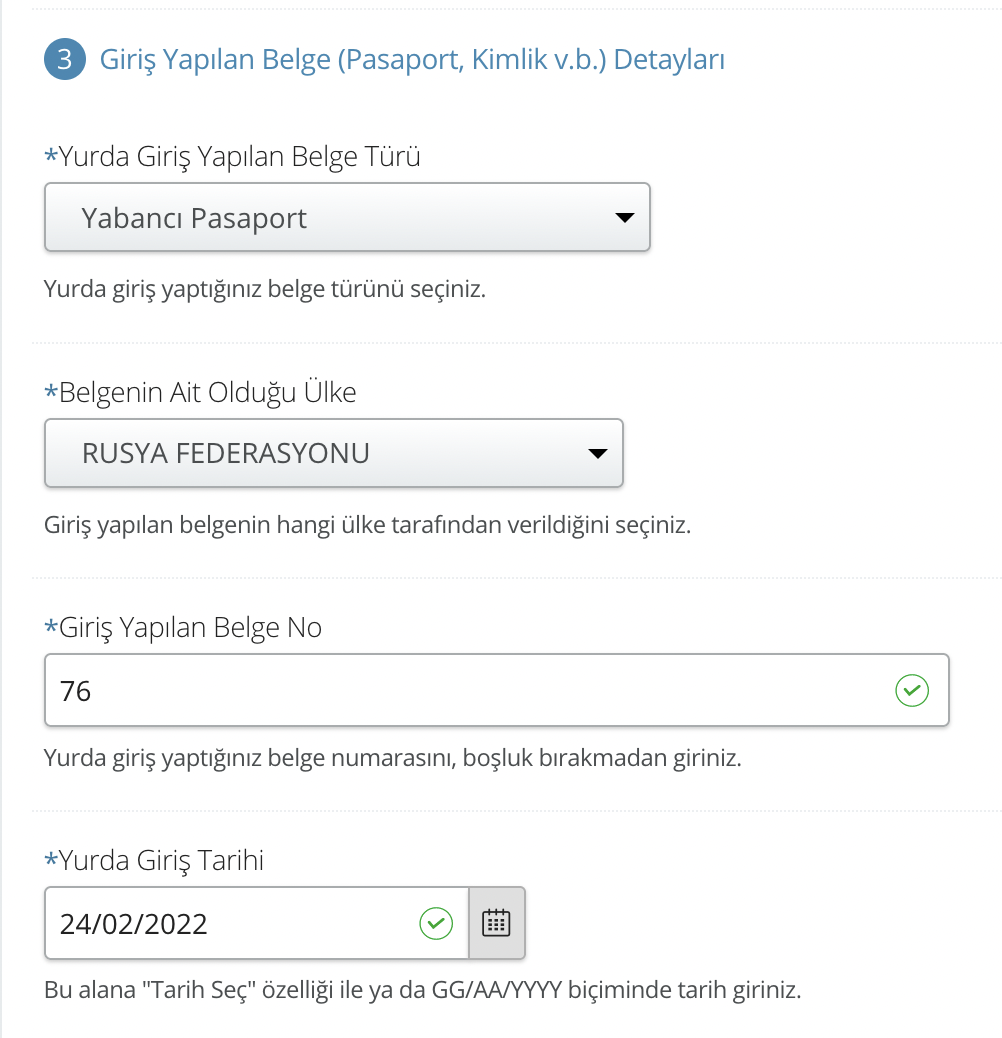This screenshot has width=1002, height=1038.
Task: Click the step 3 number badge
Action: pos(65,60)
